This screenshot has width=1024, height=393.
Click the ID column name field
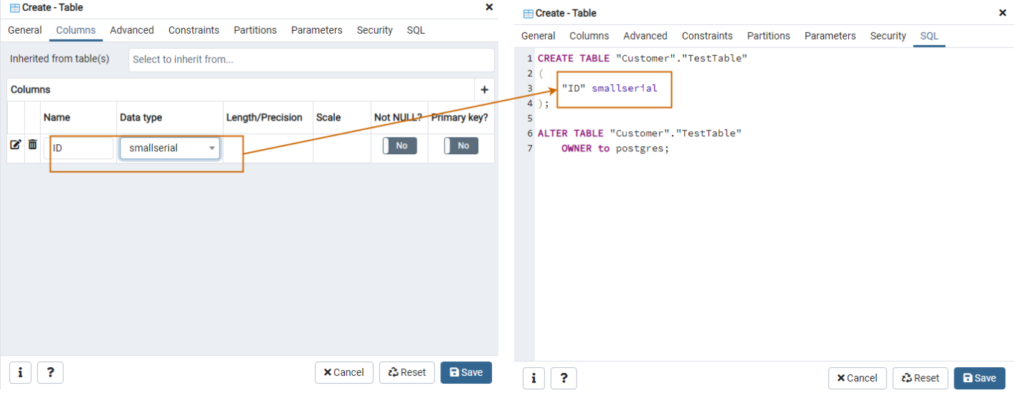[82, 148]
